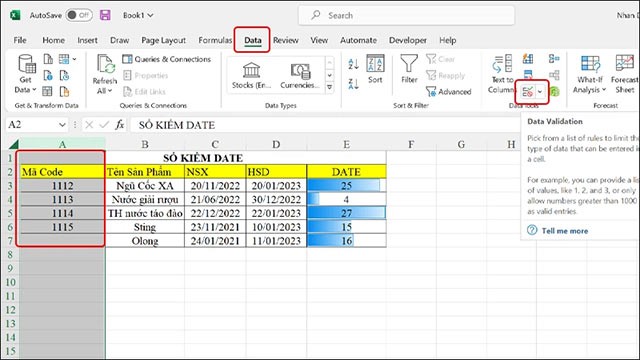Select the Currencies data type

click(x=300, y=76)
